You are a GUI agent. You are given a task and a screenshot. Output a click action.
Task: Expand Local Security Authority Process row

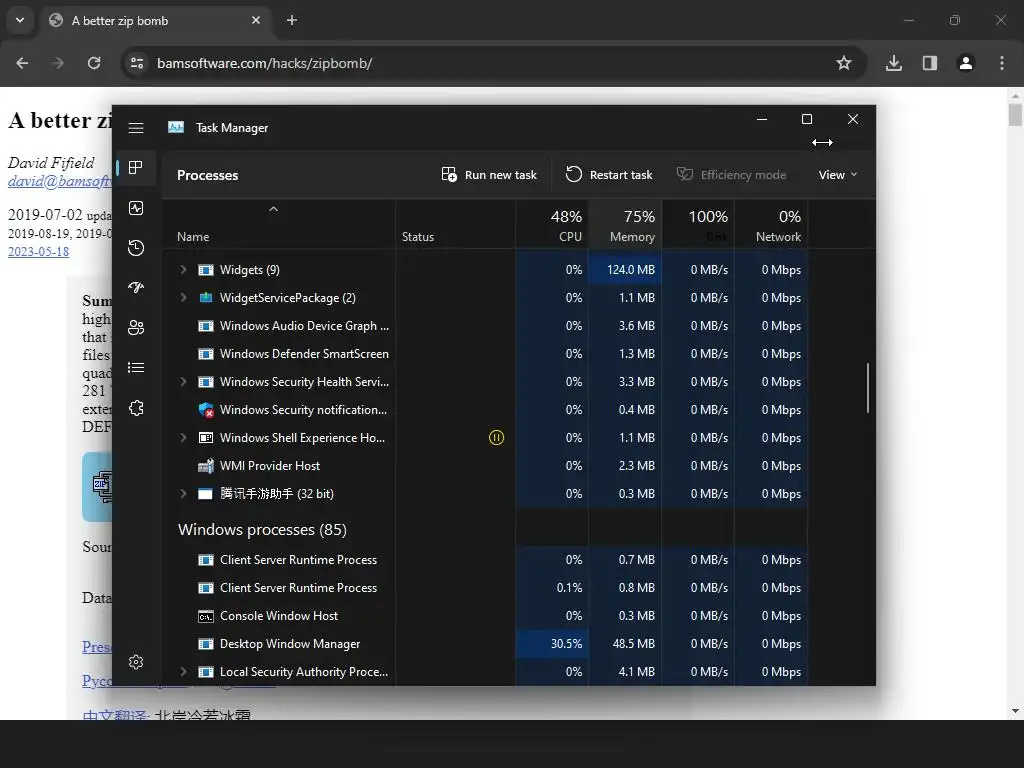[x=184, y=672]
